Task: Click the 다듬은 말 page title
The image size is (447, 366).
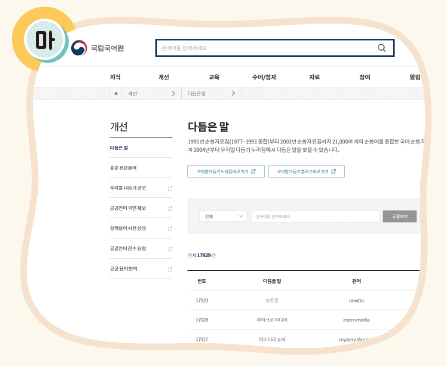Action: [208, 127]
